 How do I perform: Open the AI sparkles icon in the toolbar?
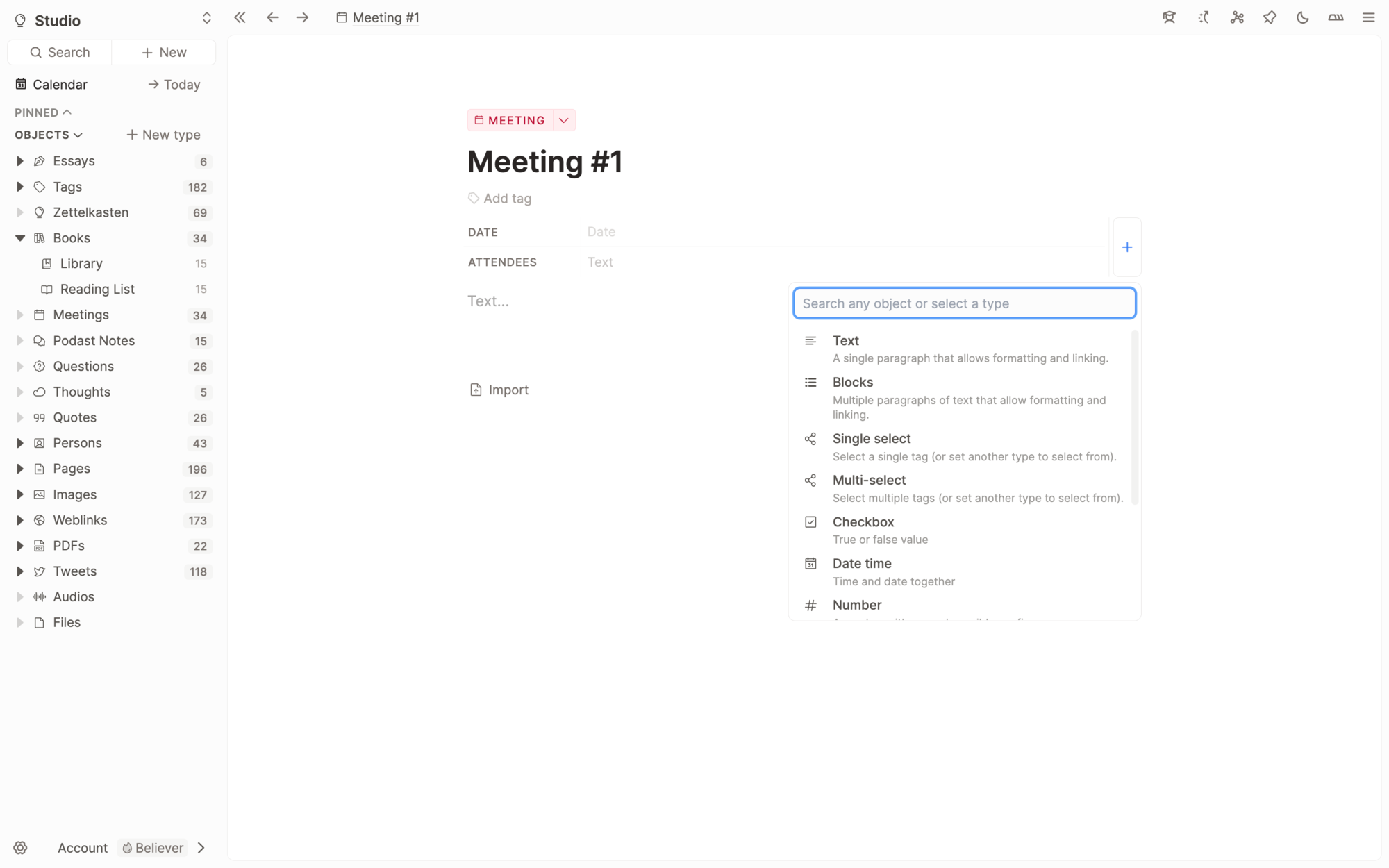point(1204,17)
